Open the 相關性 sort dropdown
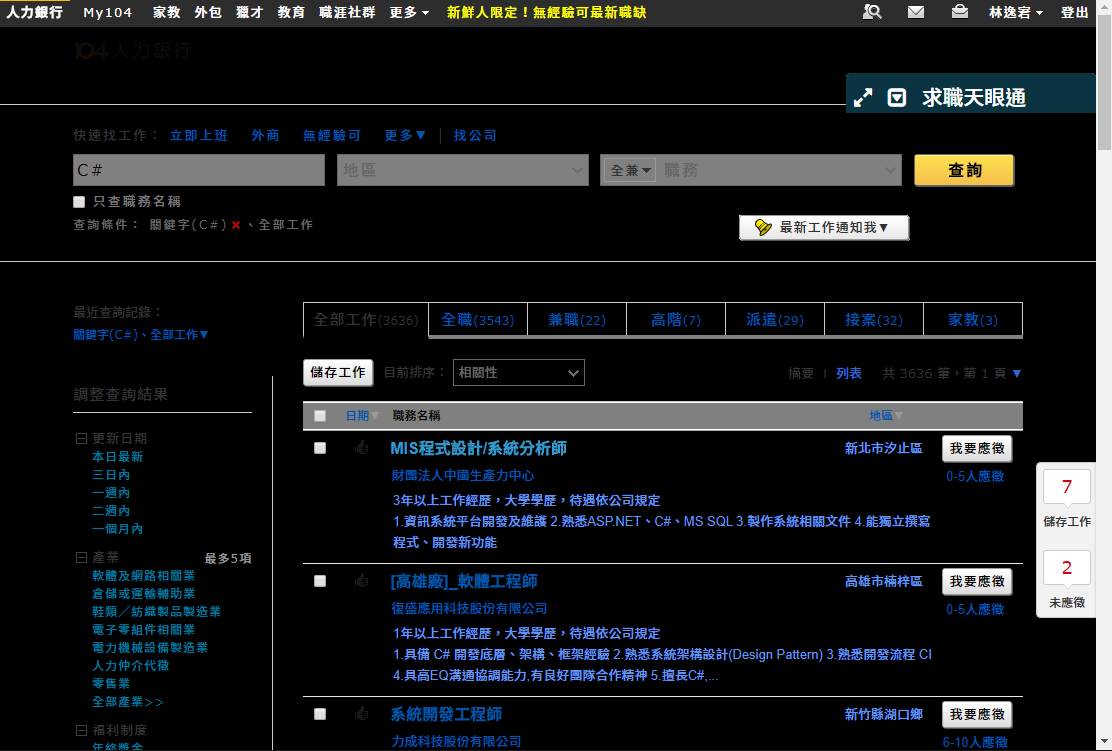The image size is (1112, 751). [519, 372]
